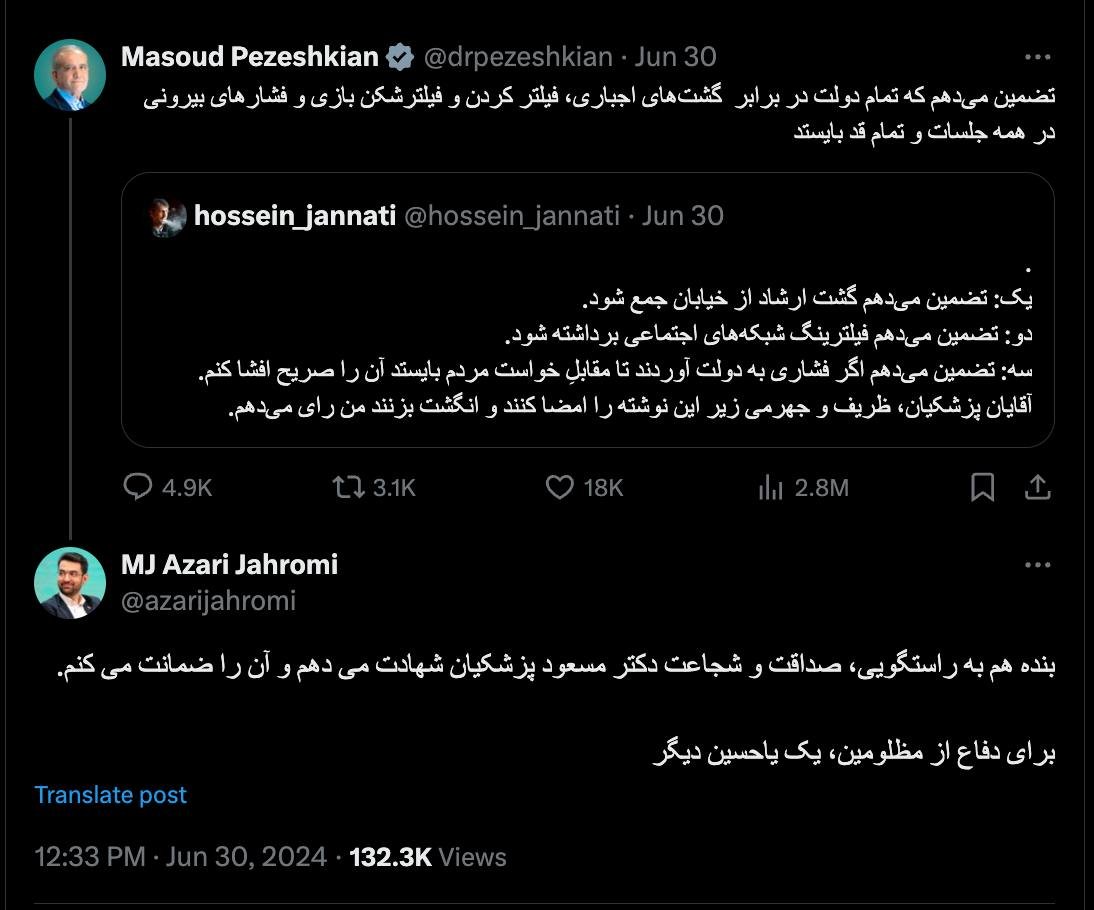Click the MJ Azari Jahromi display name
The width and height of the screenshot is (1094, 910).
click(x=229, y=565)
